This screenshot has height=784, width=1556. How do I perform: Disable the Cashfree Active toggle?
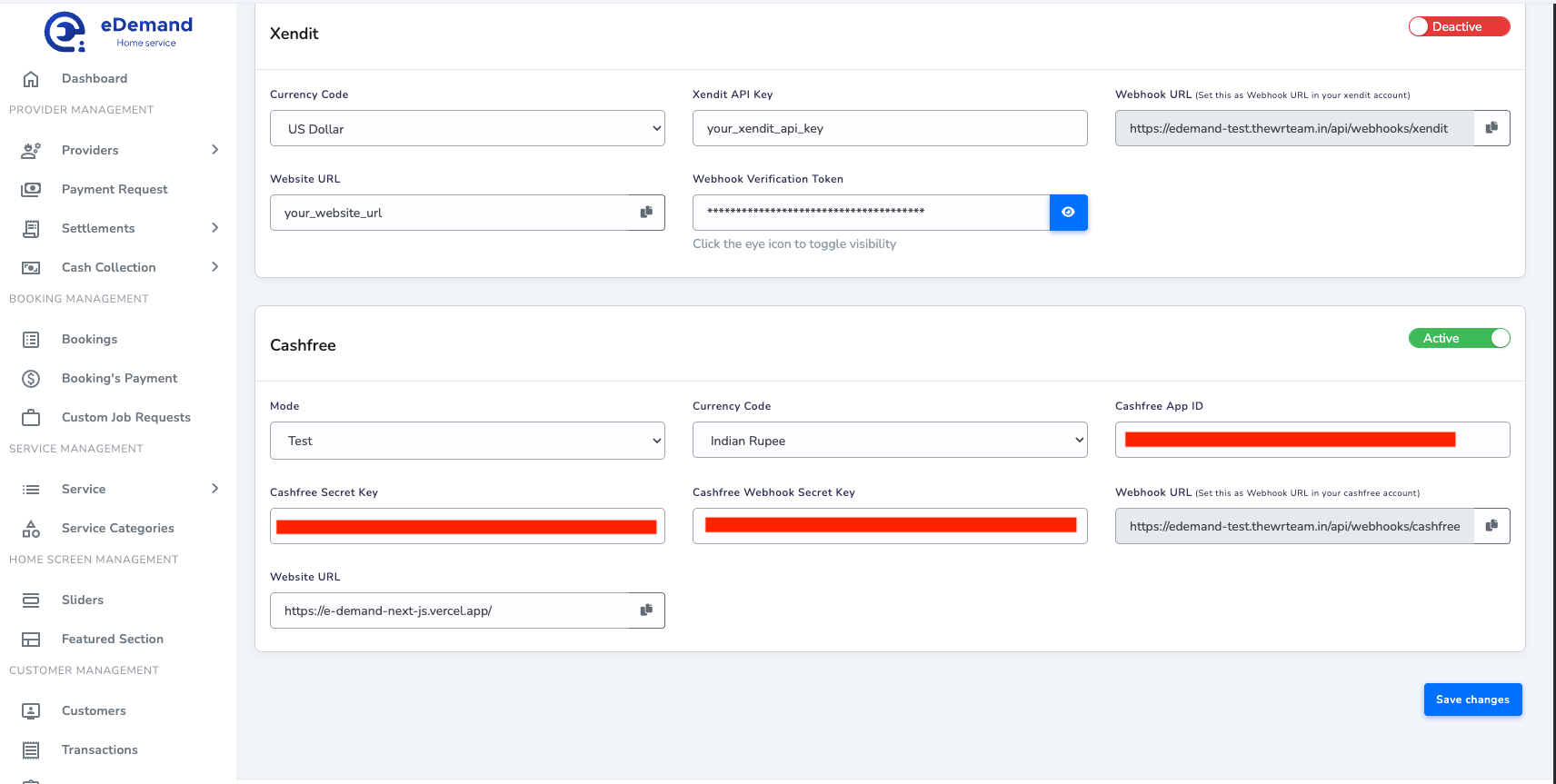(x=1459, y=338)
